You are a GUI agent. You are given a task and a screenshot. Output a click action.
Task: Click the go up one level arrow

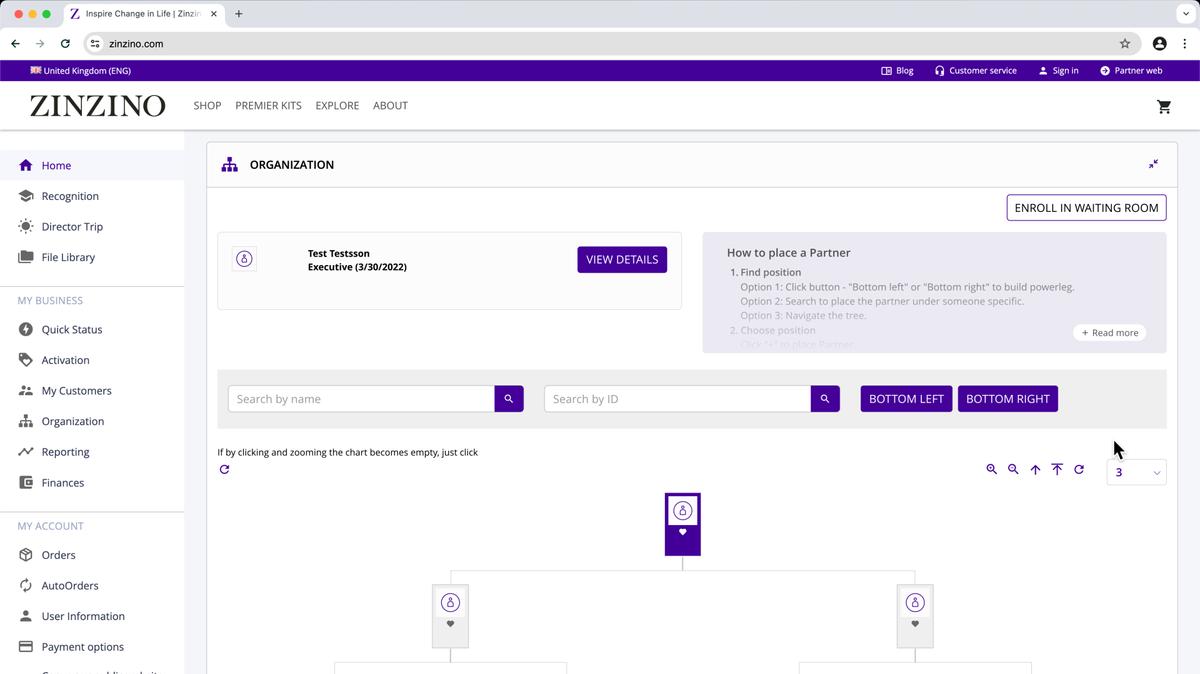coord(1035,469)
